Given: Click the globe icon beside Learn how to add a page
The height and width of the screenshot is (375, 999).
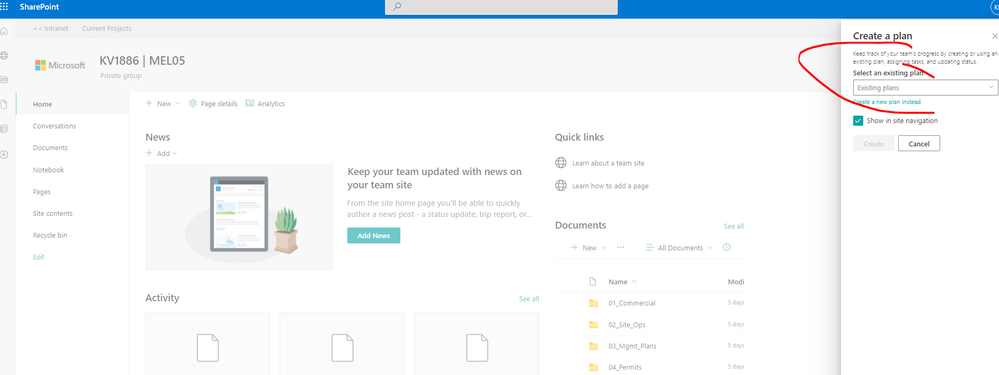Looking at the screenshot, I should pos(561,186).
